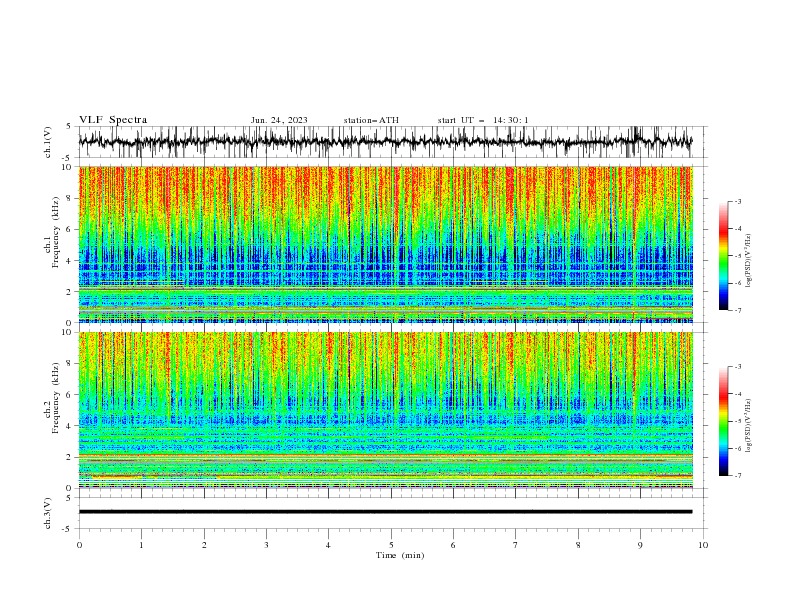Click the time axis tick label '5'
792x612 pixels.
(391, 545)
